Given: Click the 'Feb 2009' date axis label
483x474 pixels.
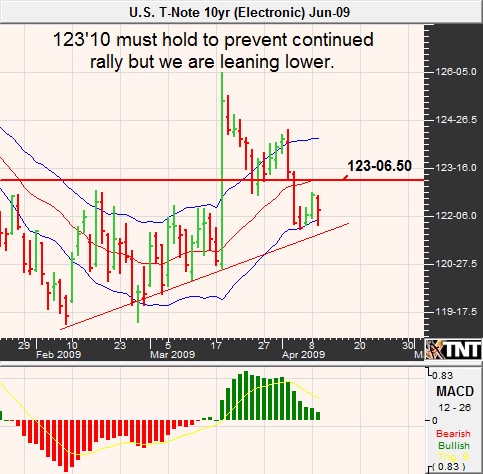Looking at the screenshot, I should (x=58, y=354).
